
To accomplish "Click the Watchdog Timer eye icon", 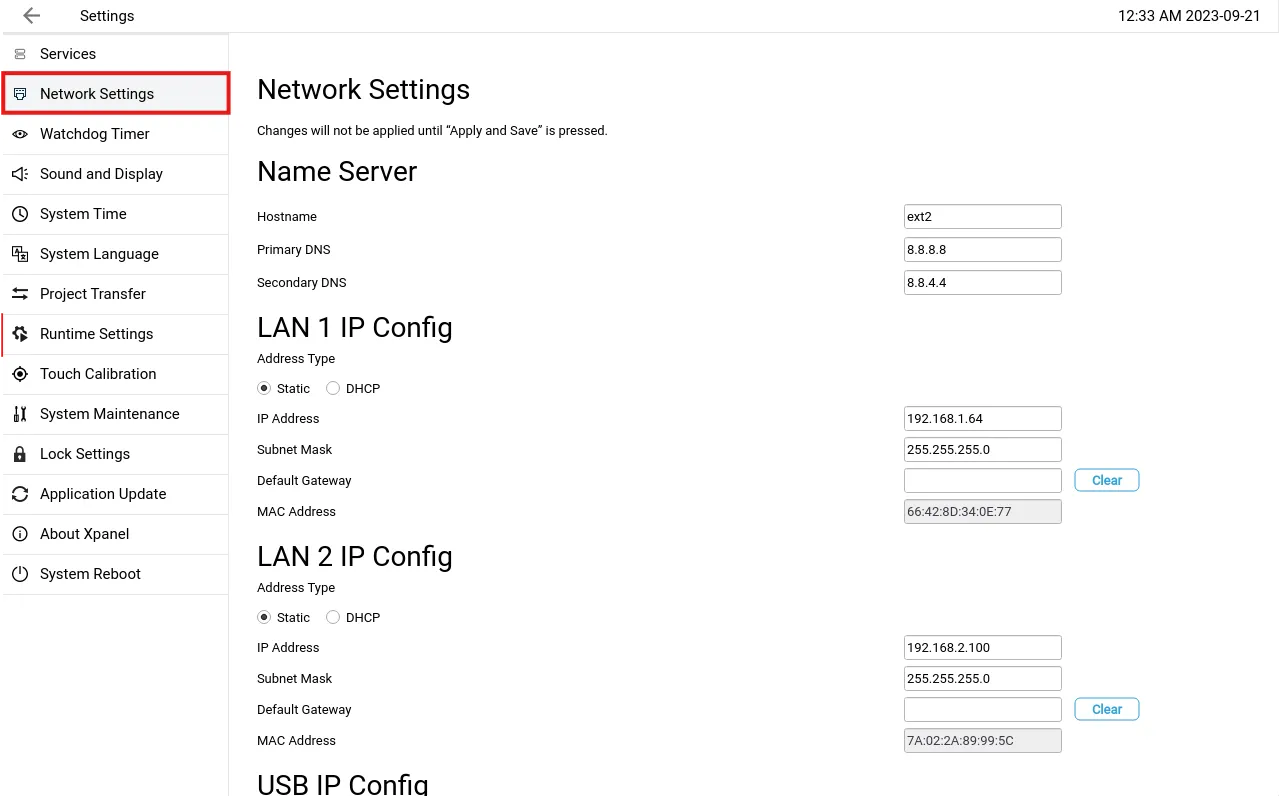I will [x=20, y=134].
